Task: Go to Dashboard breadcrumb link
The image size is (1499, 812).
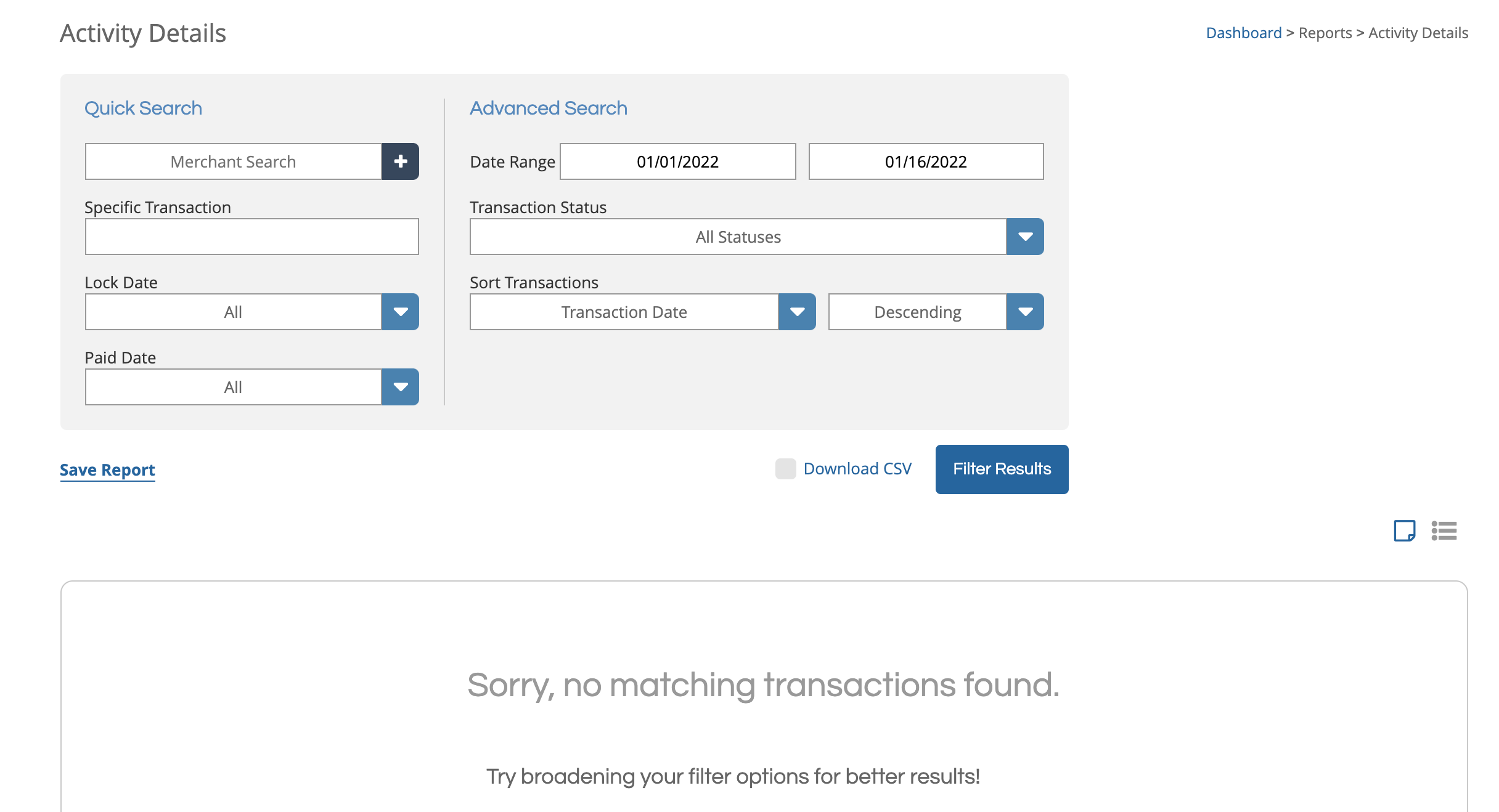Action: 1243,33
